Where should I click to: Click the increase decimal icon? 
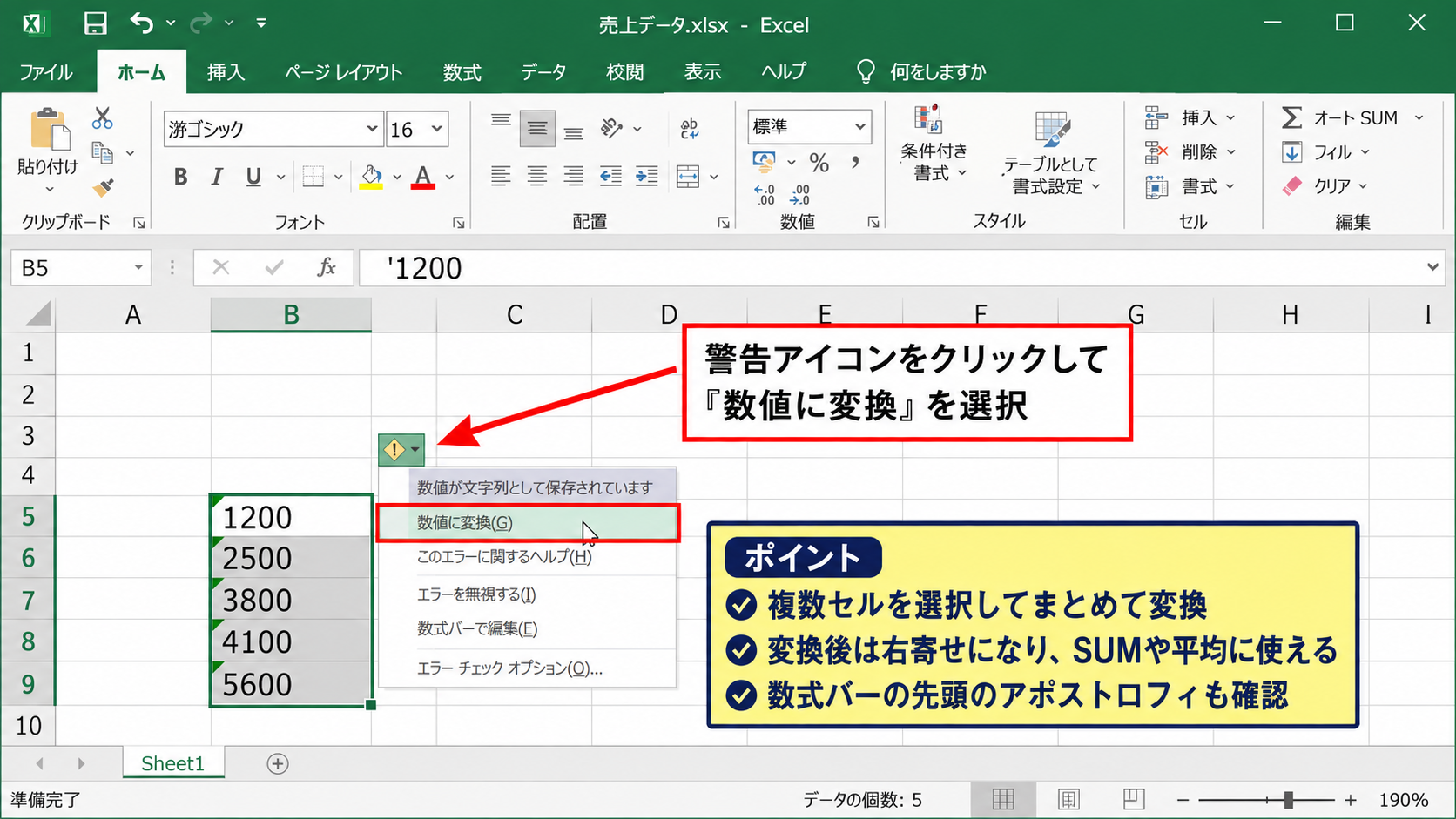pos(765,194)
